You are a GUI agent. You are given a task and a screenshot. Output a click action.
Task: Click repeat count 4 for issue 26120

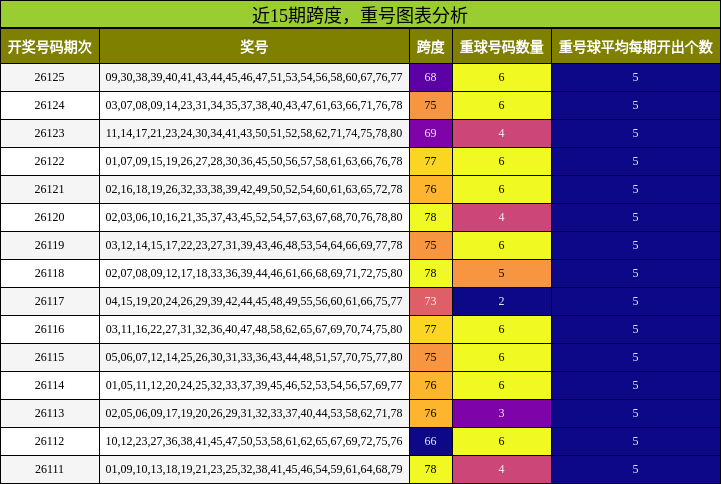click(502, 217)
